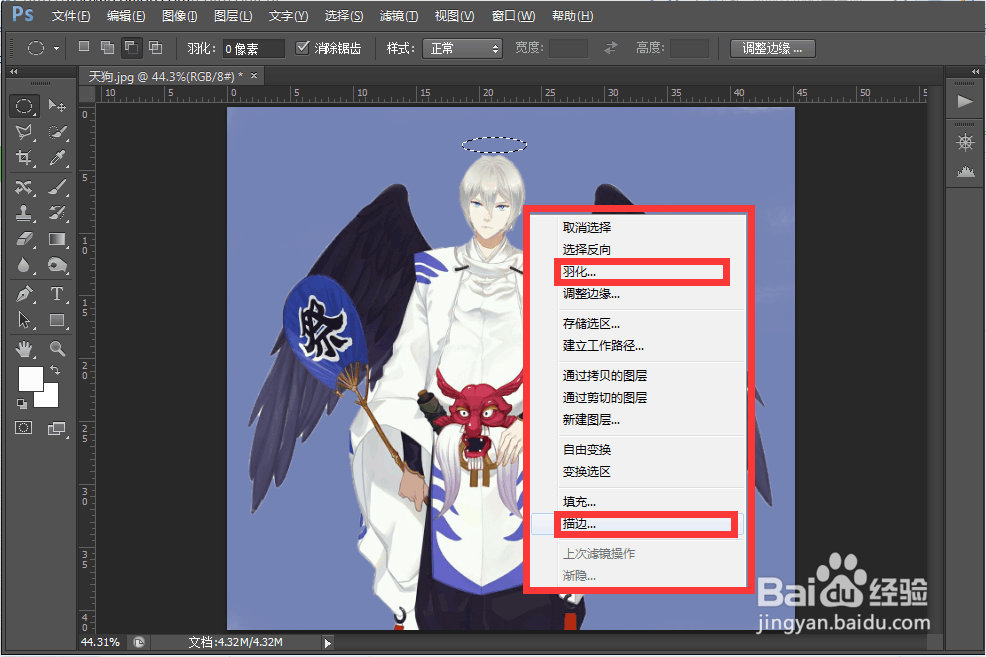
Task: Open the 帮助 menu
Action: click(572, 16)
